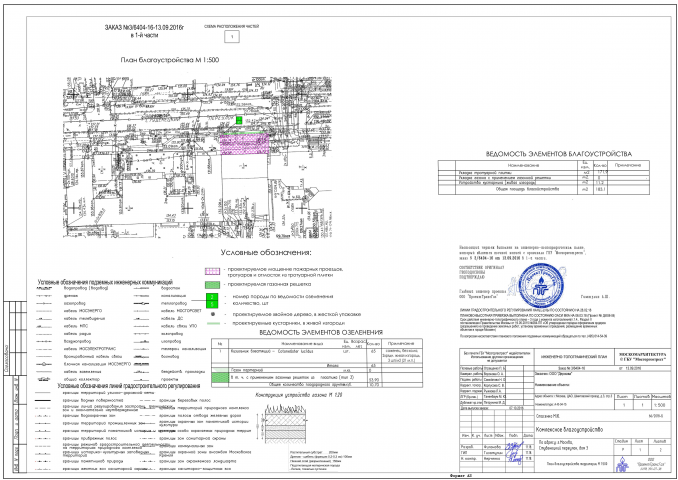Click the heading 'План благоустройства М 1:500'
Screen dimensions: 678x480
[170, 60]
